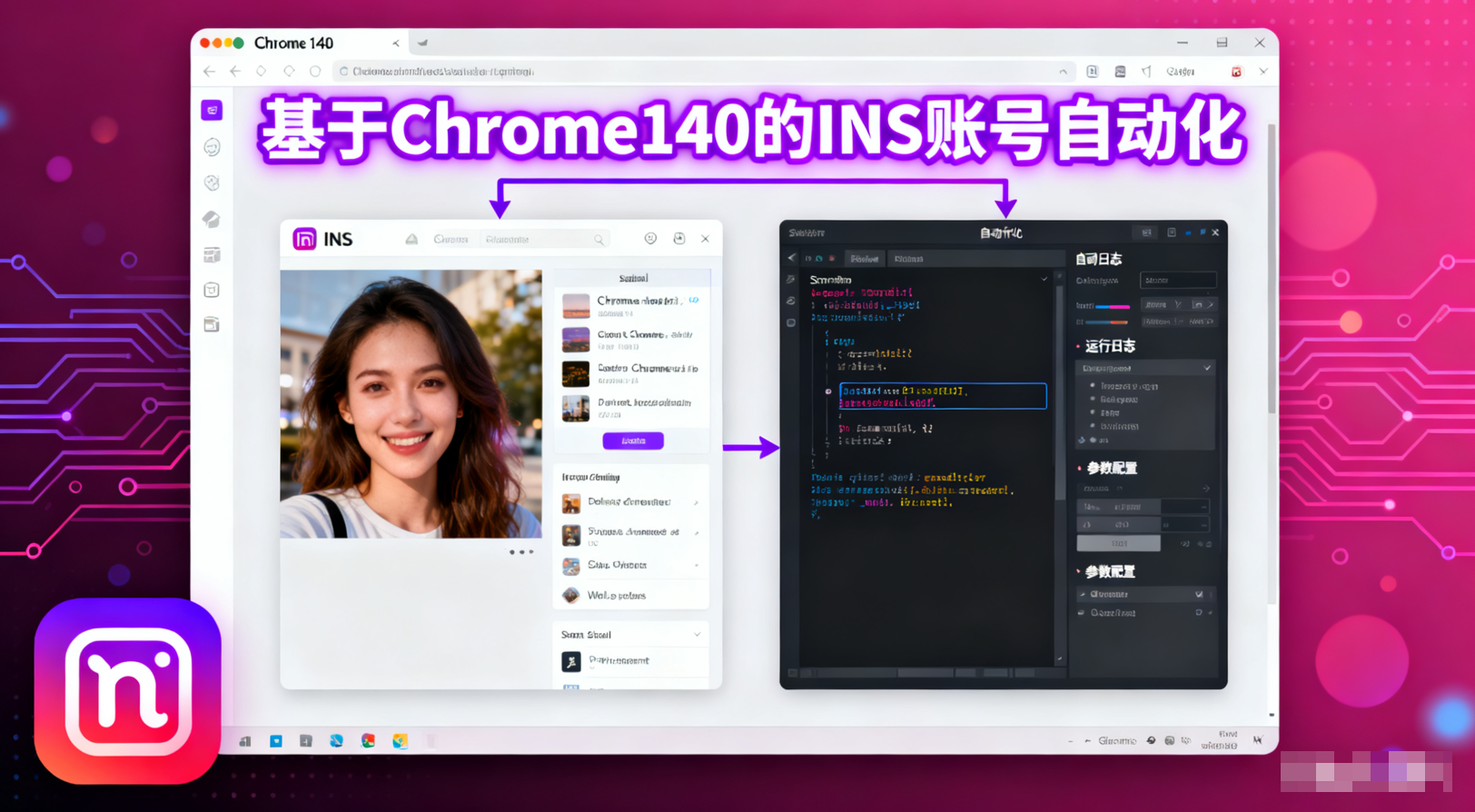Select the highlighted tab in the automation editor

tap(865, 259)
